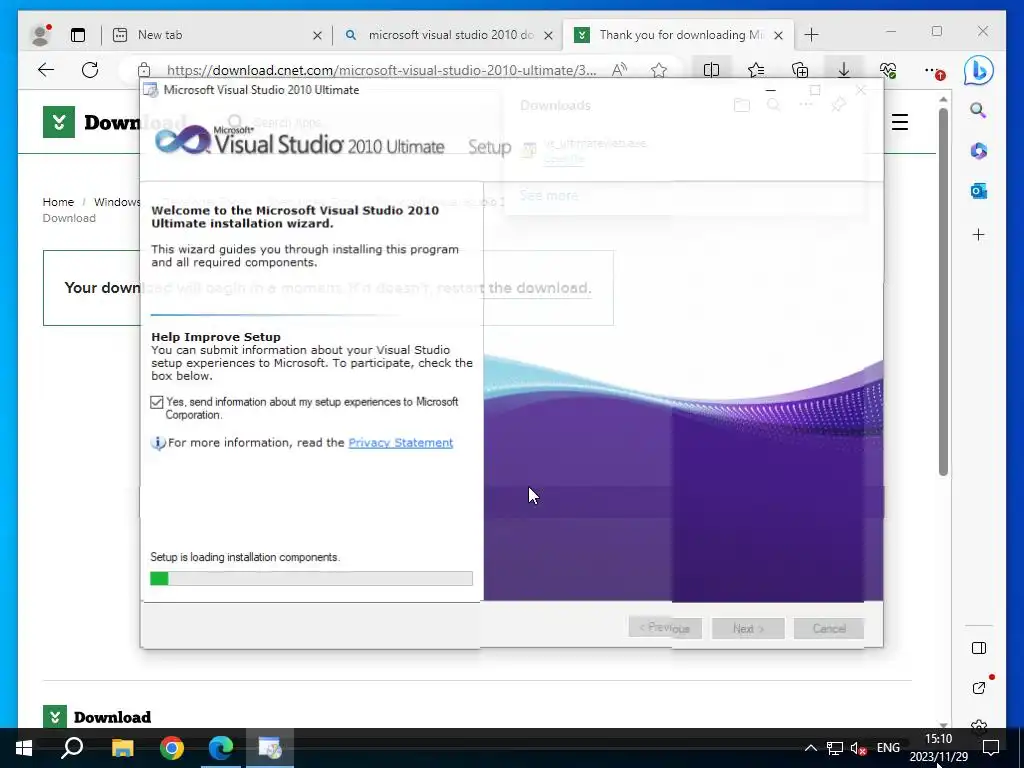Open Read aloud icon in address bar
The height and width of the screenshot is (768, 1024).
pos(619,70)
